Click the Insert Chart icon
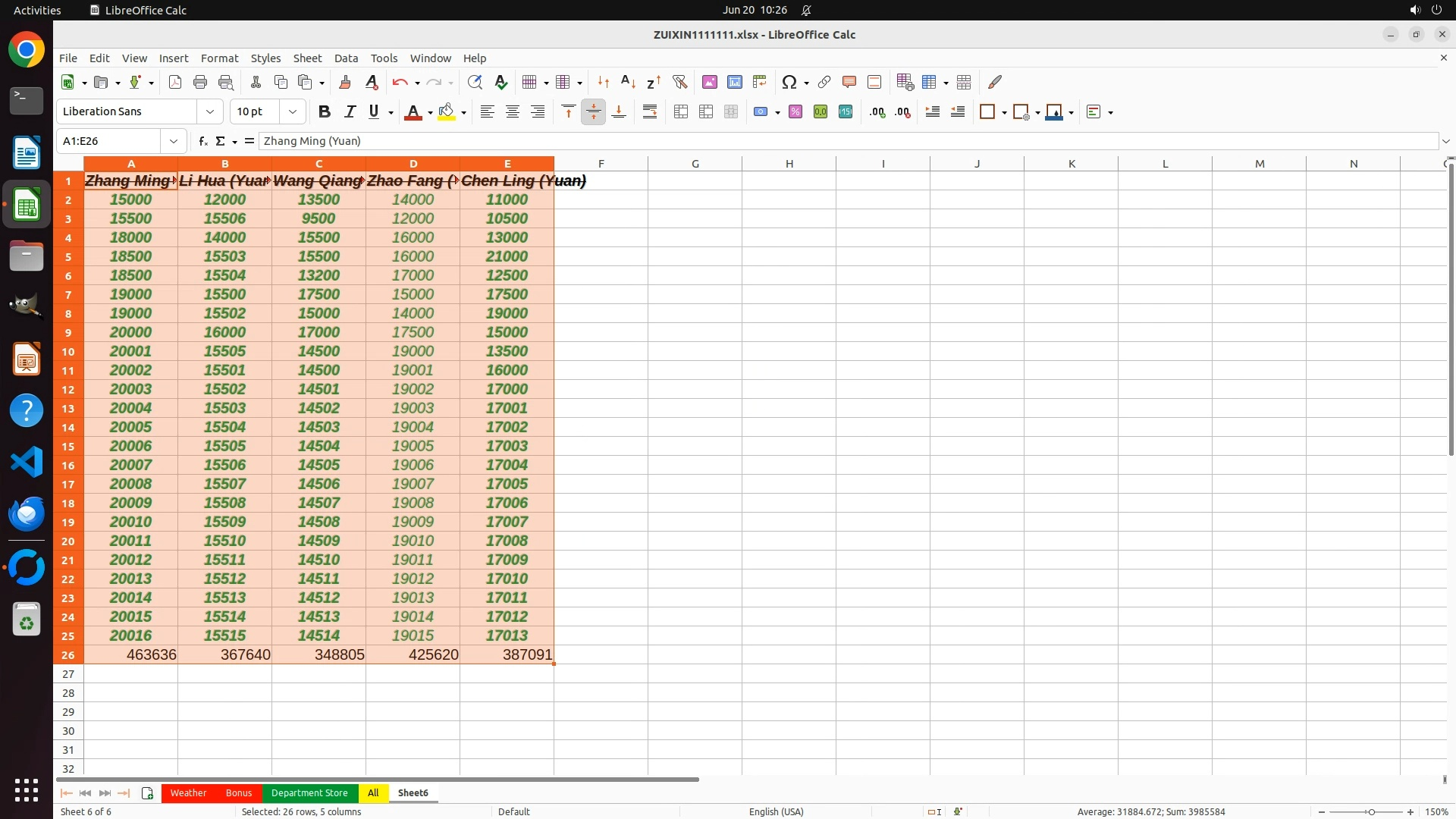Image resolution: width=1456 pixels, height=819 pixels. (734, 82)
